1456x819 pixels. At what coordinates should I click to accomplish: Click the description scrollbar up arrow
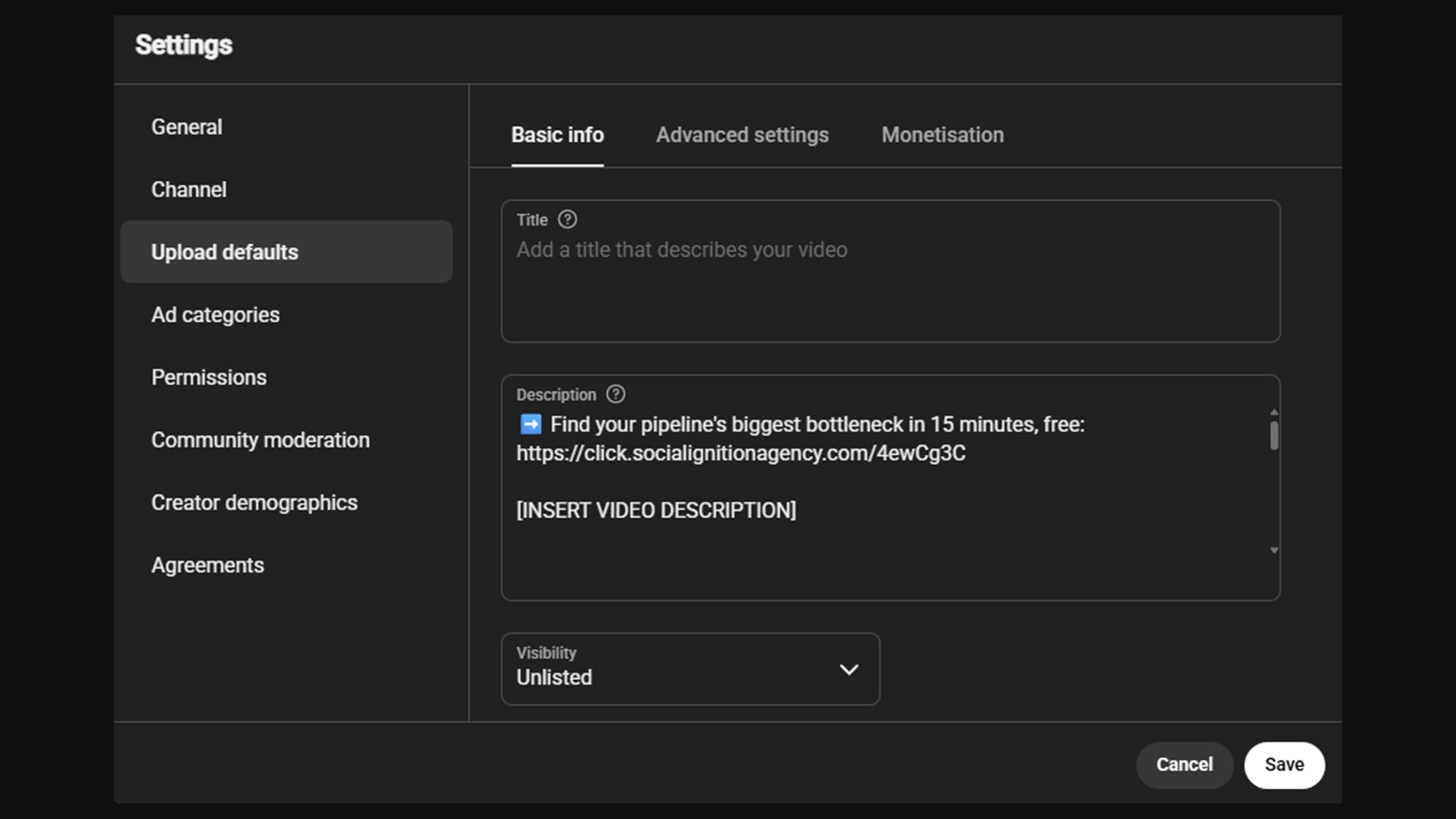point(1274,412)
